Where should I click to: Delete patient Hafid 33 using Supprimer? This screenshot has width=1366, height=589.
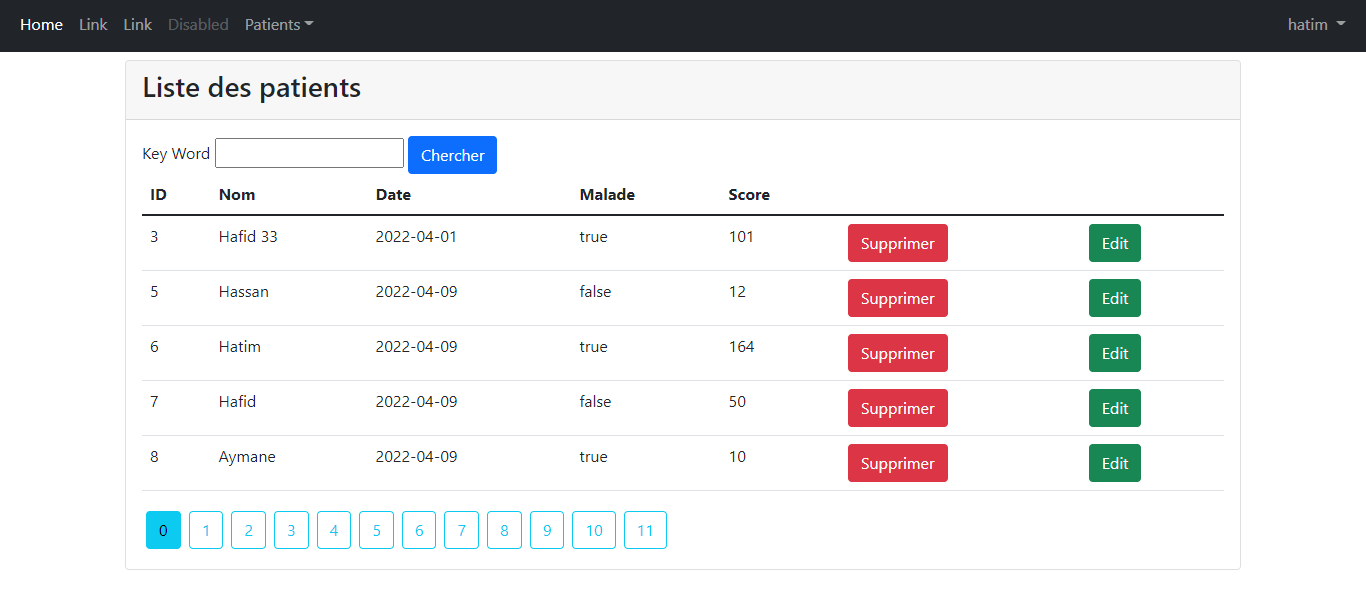[897, 243]
